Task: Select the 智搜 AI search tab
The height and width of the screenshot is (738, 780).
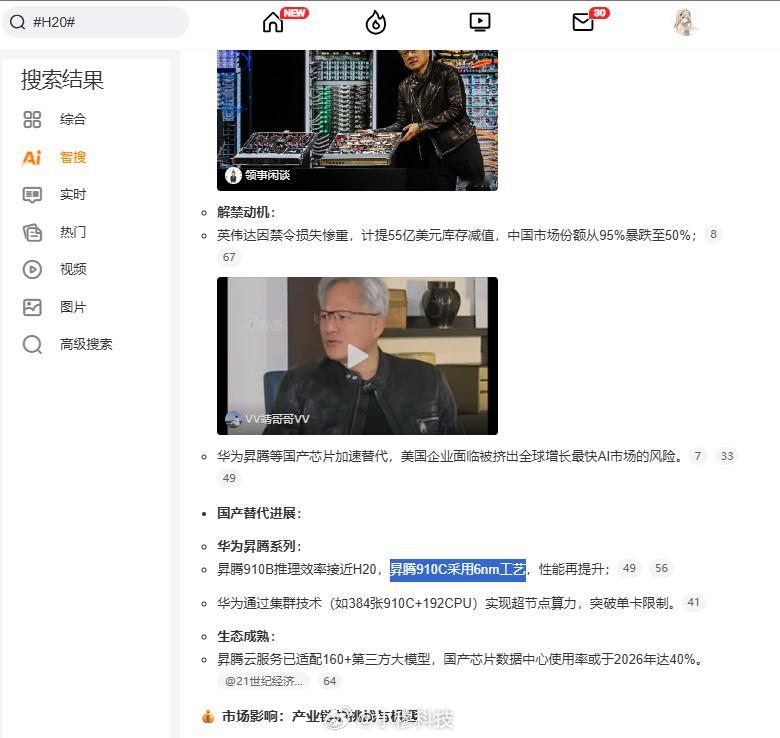Action: pos(73,157)
